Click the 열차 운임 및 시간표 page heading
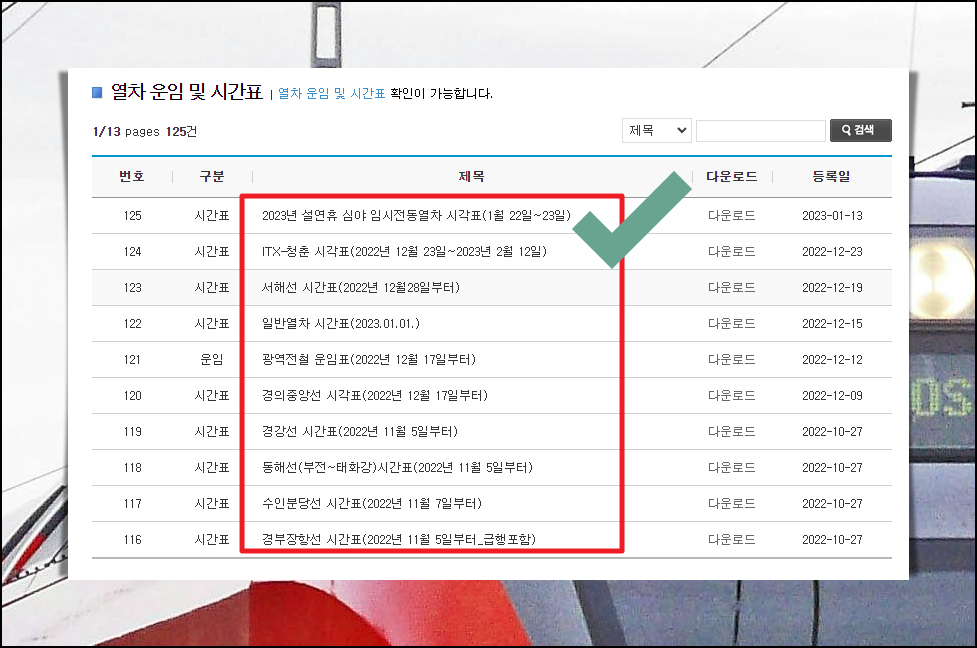The width and height of the screenshot is (977, 648). point(186,92)
